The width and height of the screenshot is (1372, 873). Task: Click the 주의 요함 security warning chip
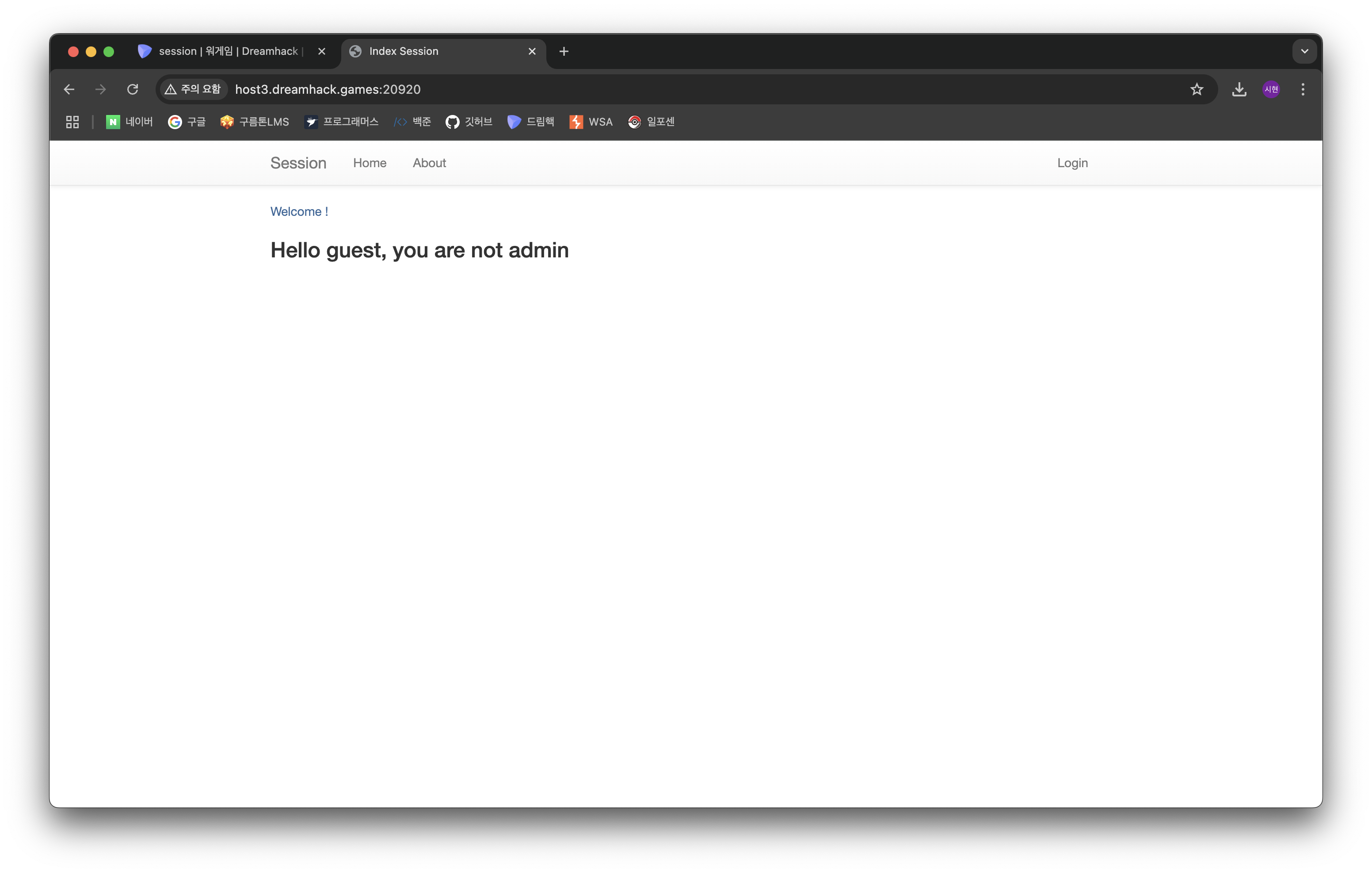pos(193,89)
